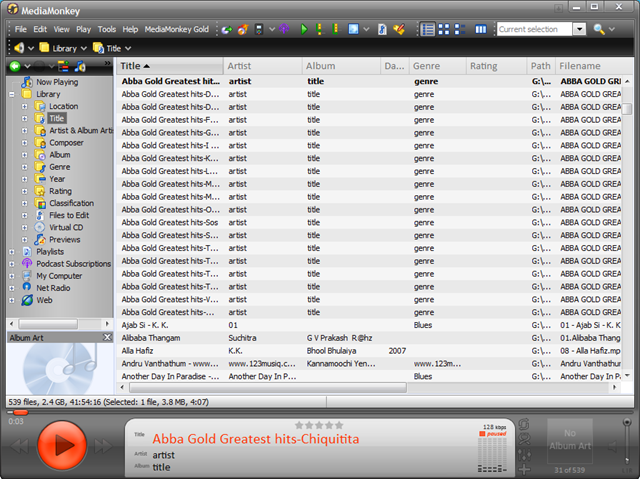The image size is (640, 479).
Task: Click the speaker icon in navigation bar
Action: (19, 48)
